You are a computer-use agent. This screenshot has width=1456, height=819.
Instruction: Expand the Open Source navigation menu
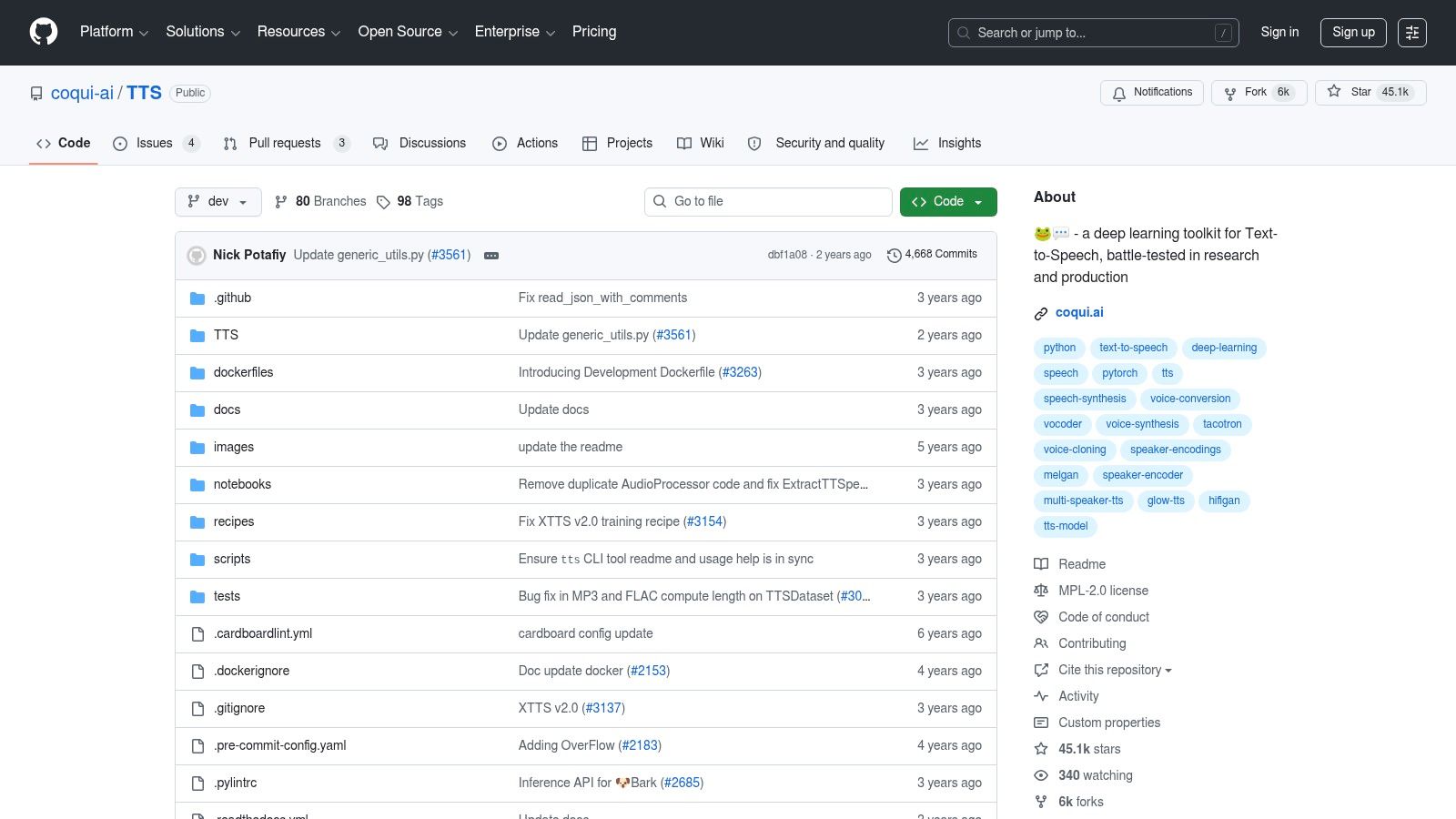click(x=408, y=32)
